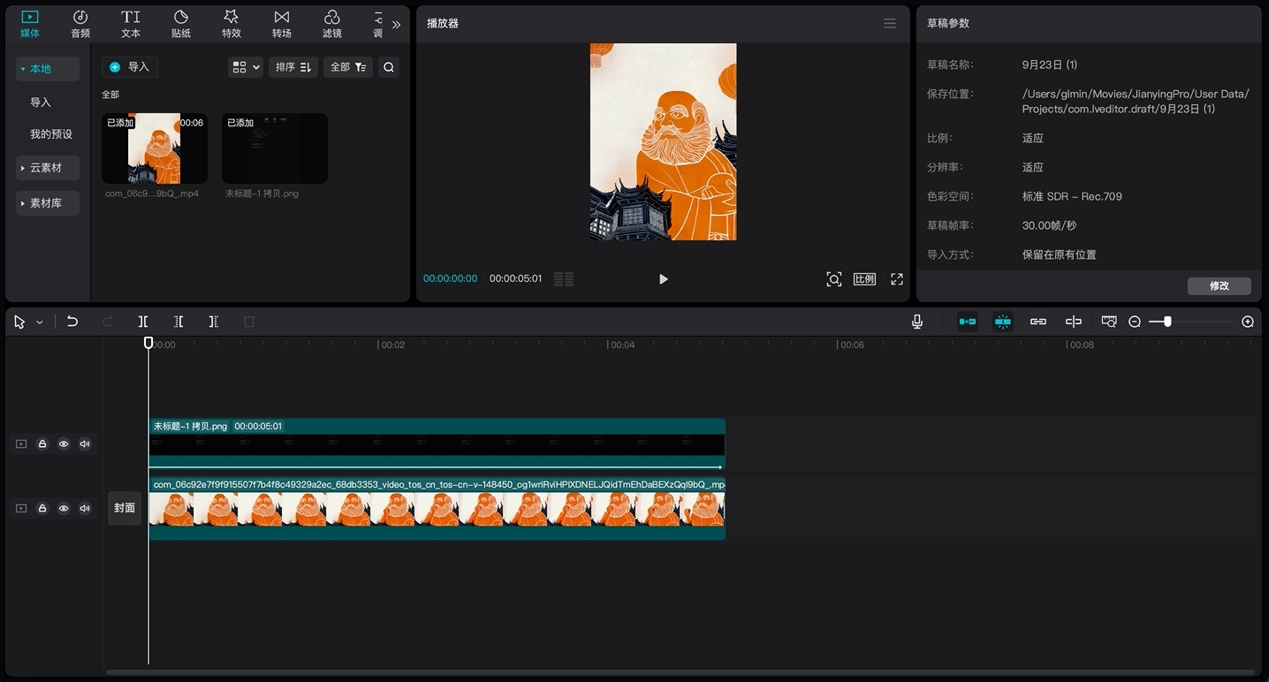Screen dimensions: 1269x682
Task: Click the timeline playhead marker
Action: pos(148,343)
